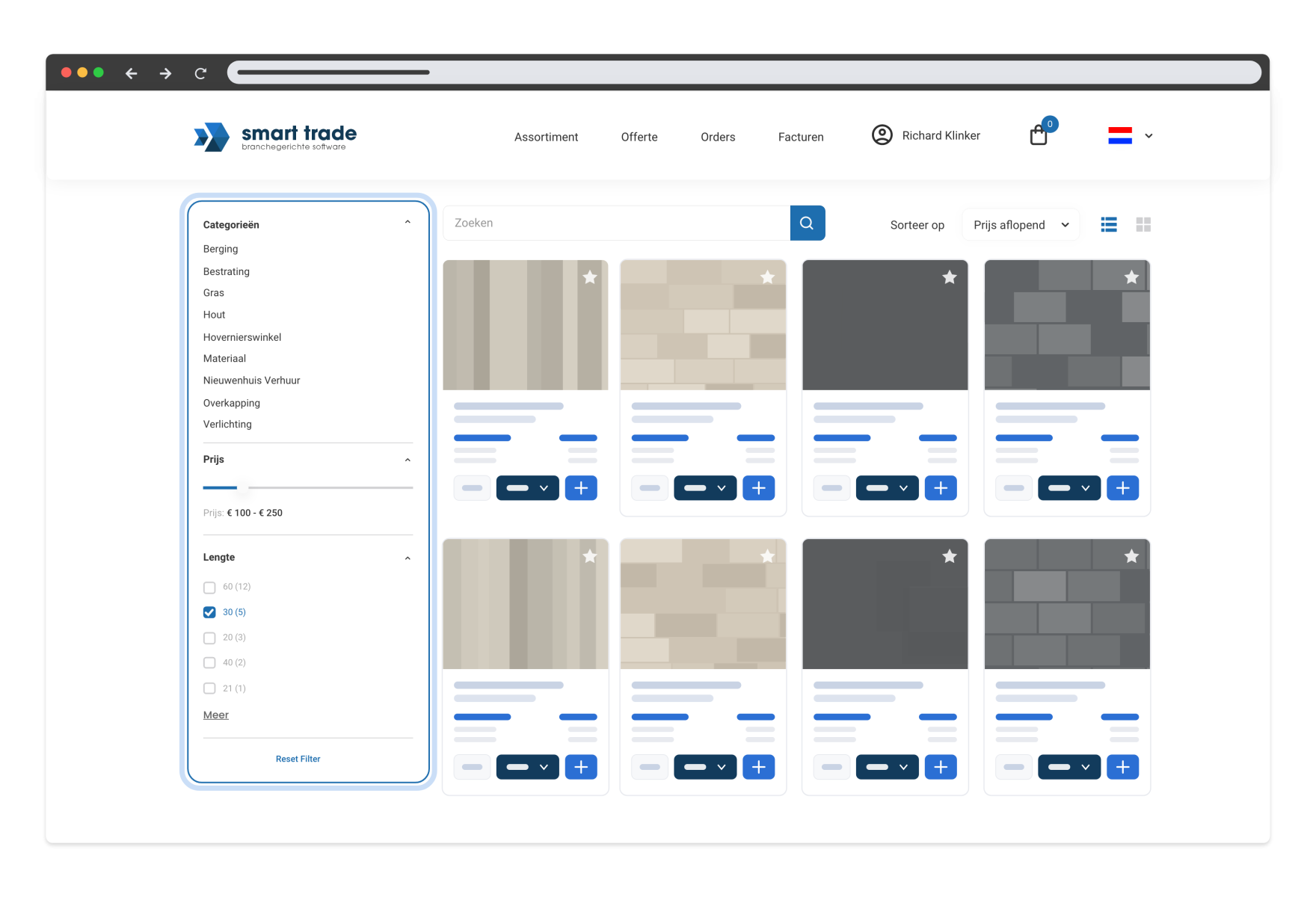Open the Orders page
1316x897 pixels.
(718, 137)
